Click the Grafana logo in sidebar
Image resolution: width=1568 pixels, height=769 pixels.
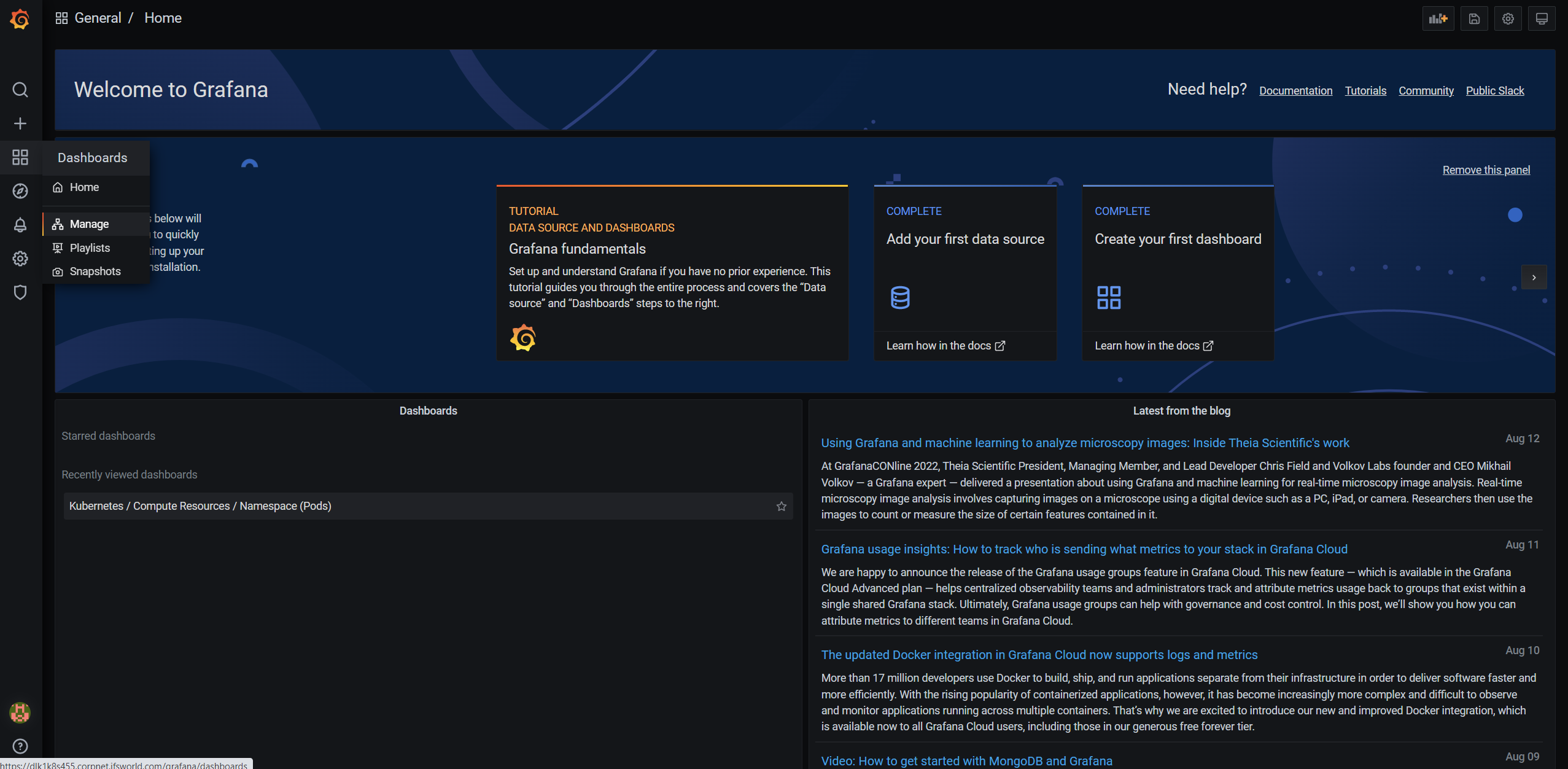(x=20, y=18)
